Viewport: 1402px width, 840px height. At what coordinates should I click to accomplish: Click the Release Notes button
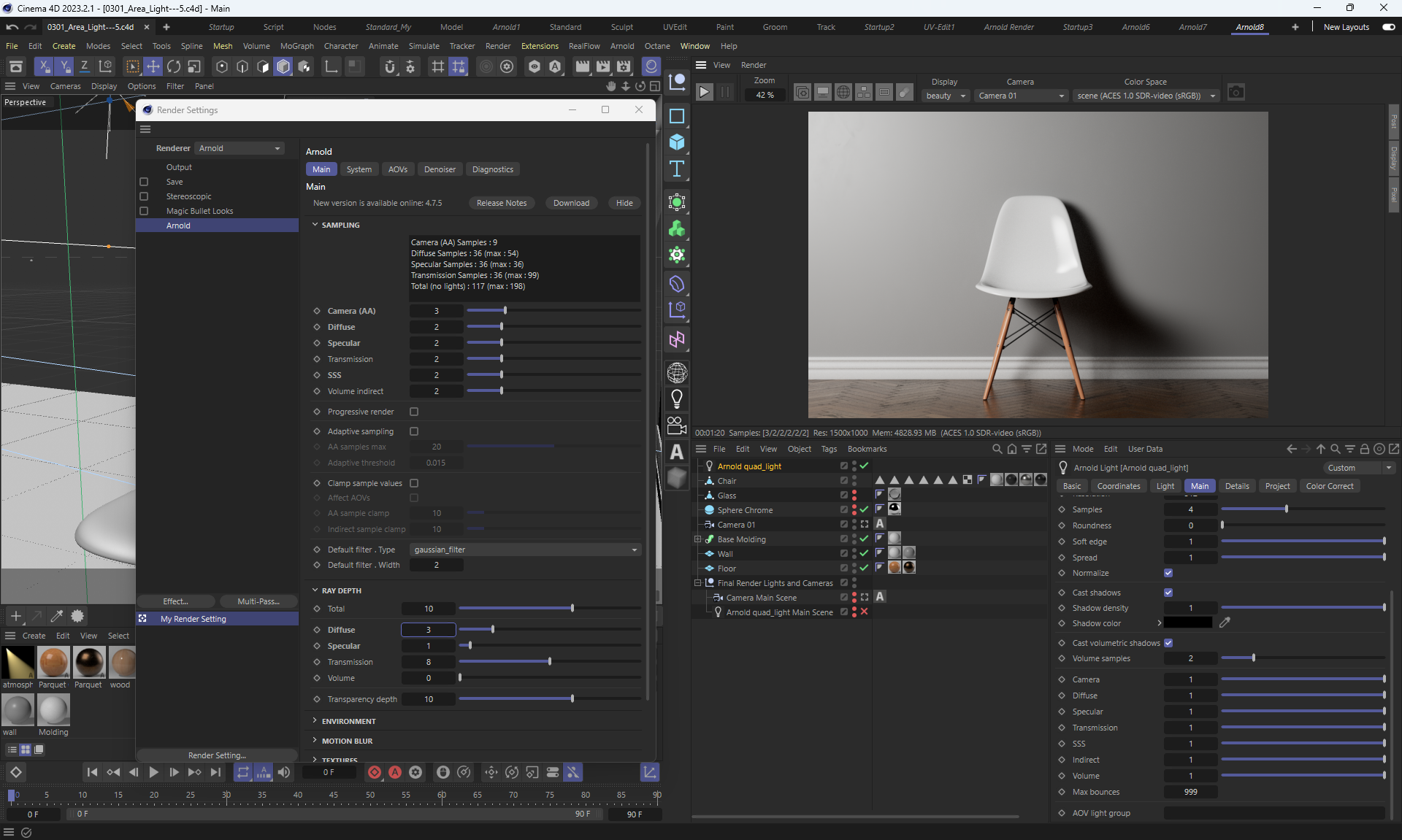[x=502, y=203]
